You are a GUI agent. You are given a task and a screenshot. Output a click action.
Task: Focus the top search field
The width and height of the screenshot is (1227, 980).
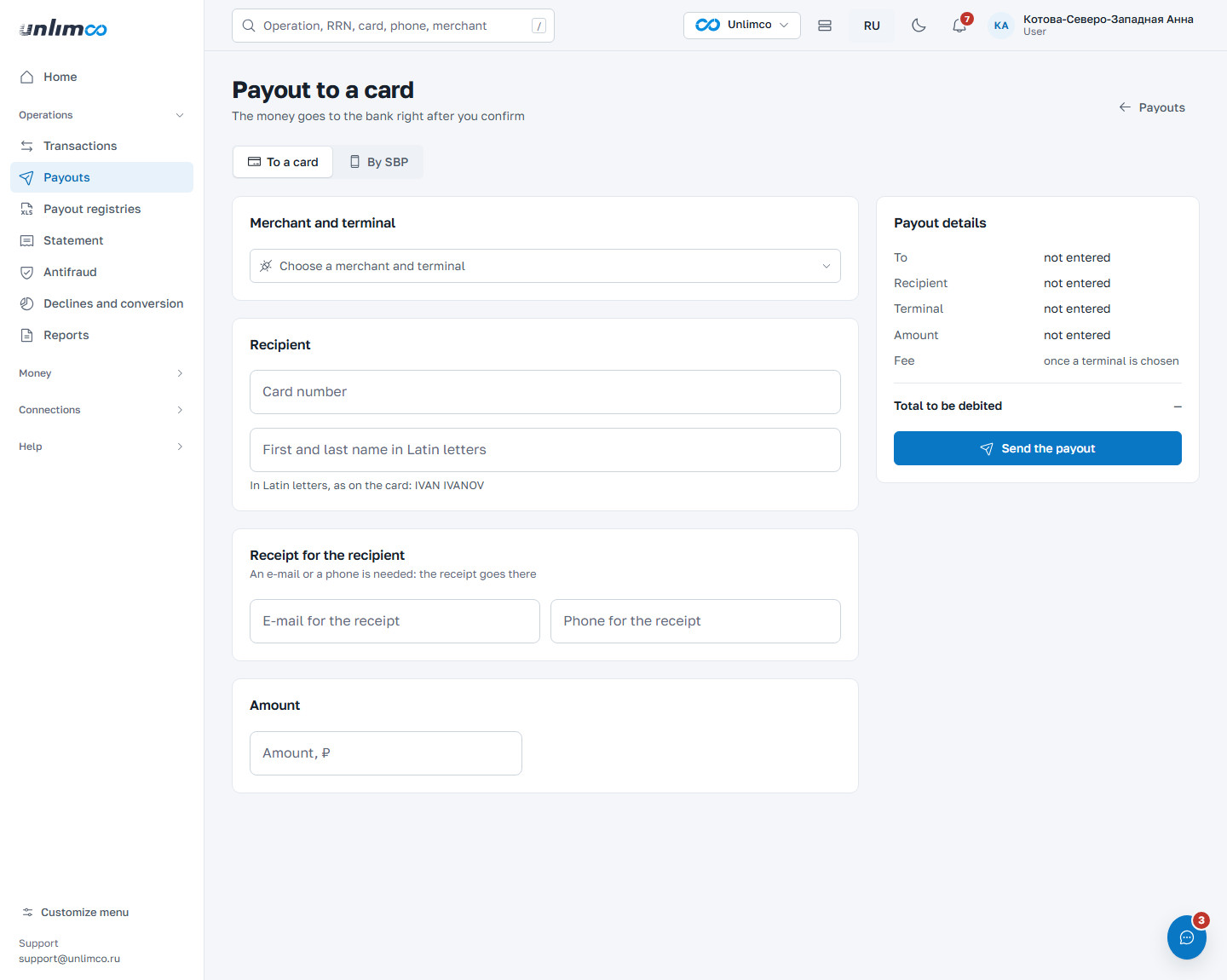click(x=393, y=26)
